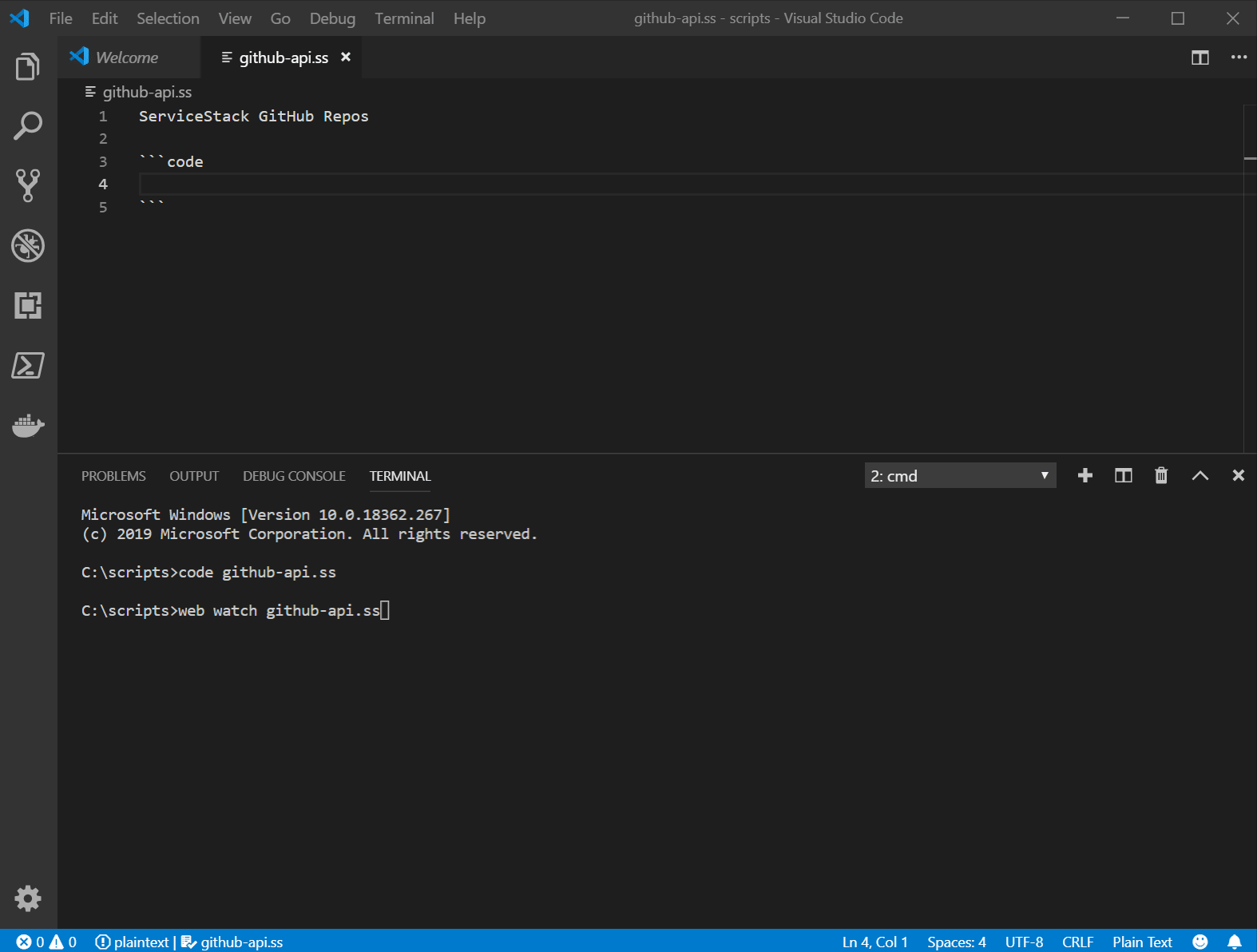The width and height of the screenshot is (1257, 952).
Task: Close the terminal panel
Action: [x=1239, y=476]
